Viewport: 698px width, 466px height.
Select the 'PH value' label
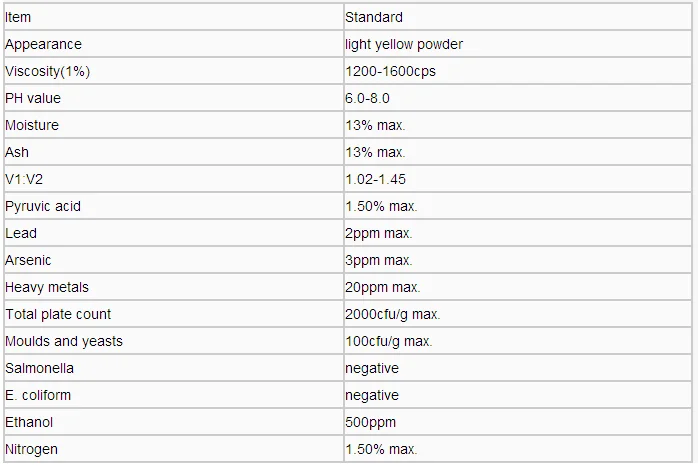click(x=33, y=98)
